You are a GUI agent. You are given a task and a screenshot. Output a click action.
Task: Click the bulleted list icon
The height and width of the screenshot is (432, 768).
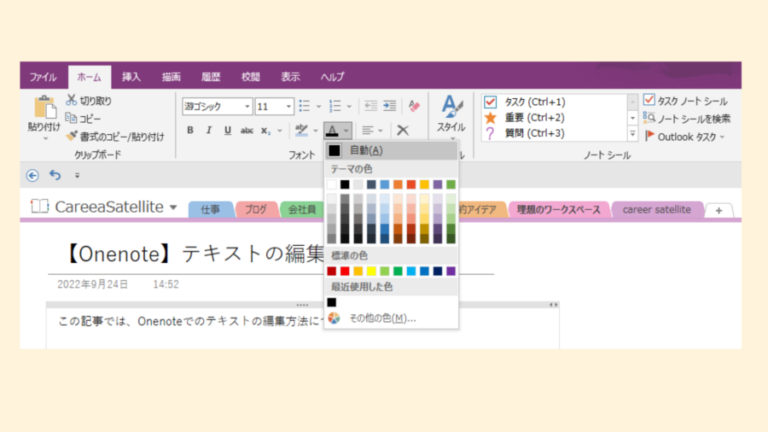304,106
